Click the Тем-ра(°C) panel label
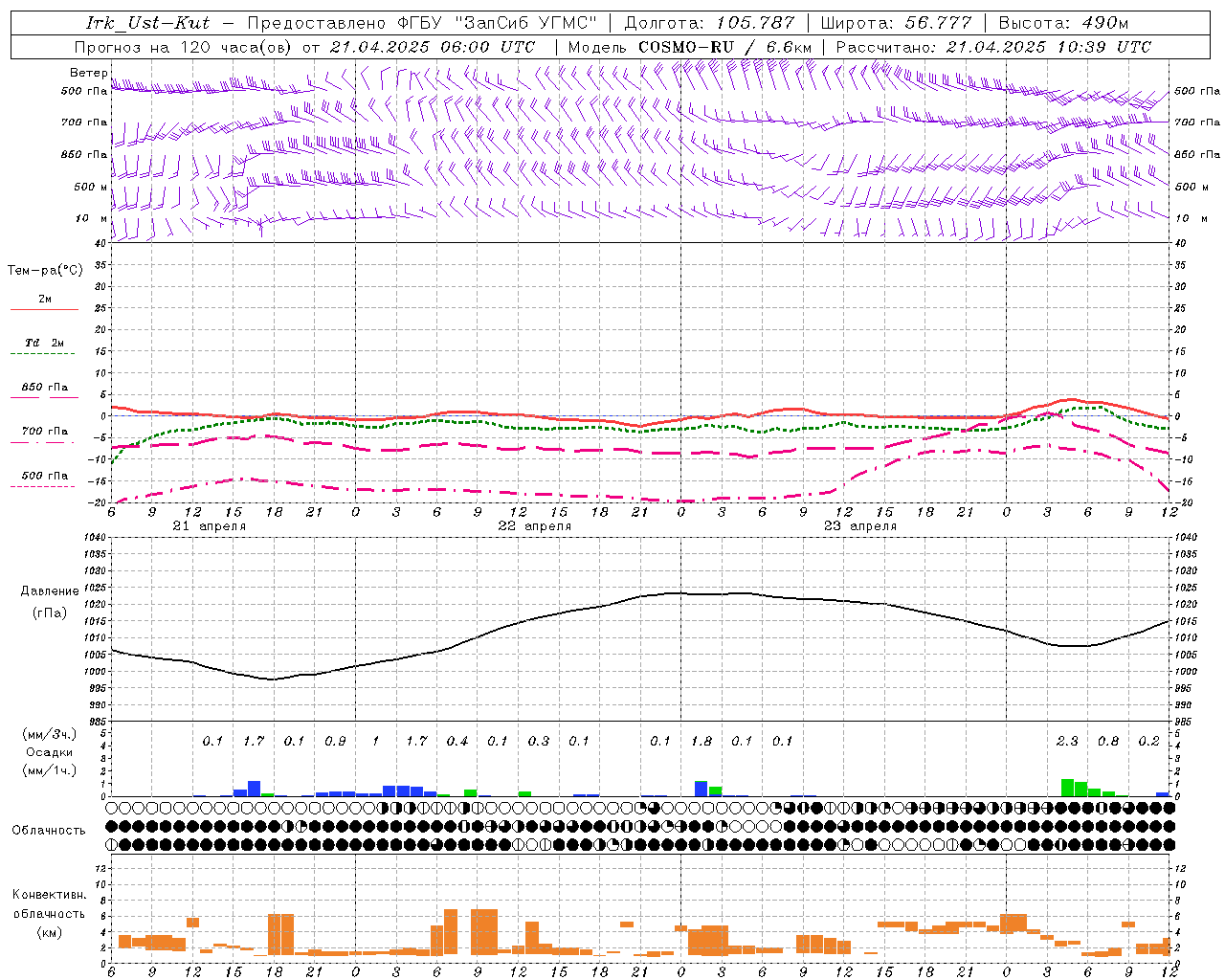The height and width of the screenshot is (980, 1225). click(45, 271)
